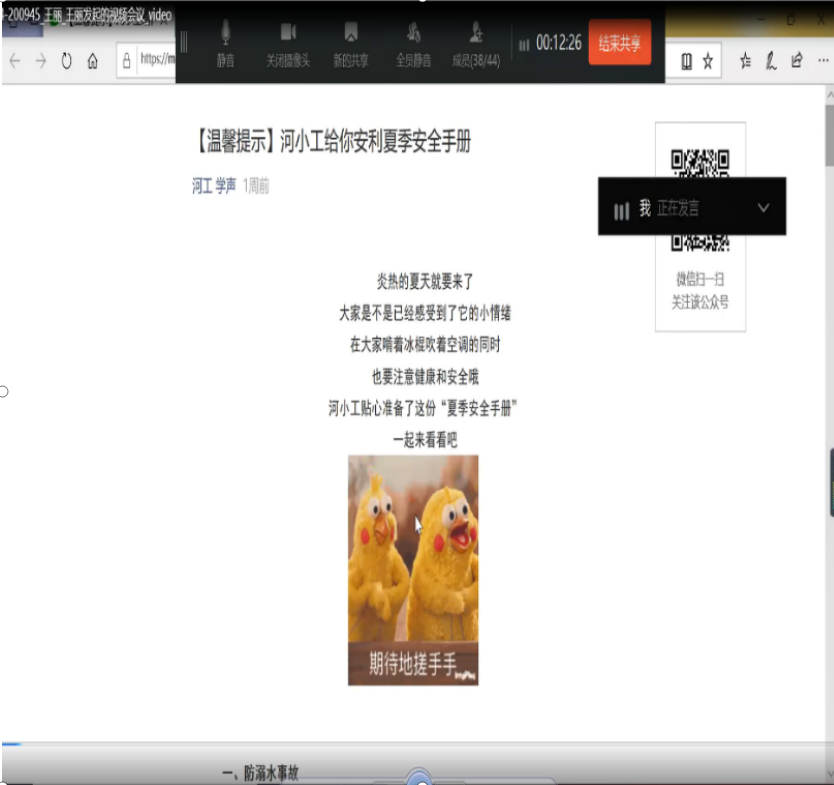Click the audio signal bars beside the timer
The height and width of the screenshot is (785, 834).
[524, 44]
